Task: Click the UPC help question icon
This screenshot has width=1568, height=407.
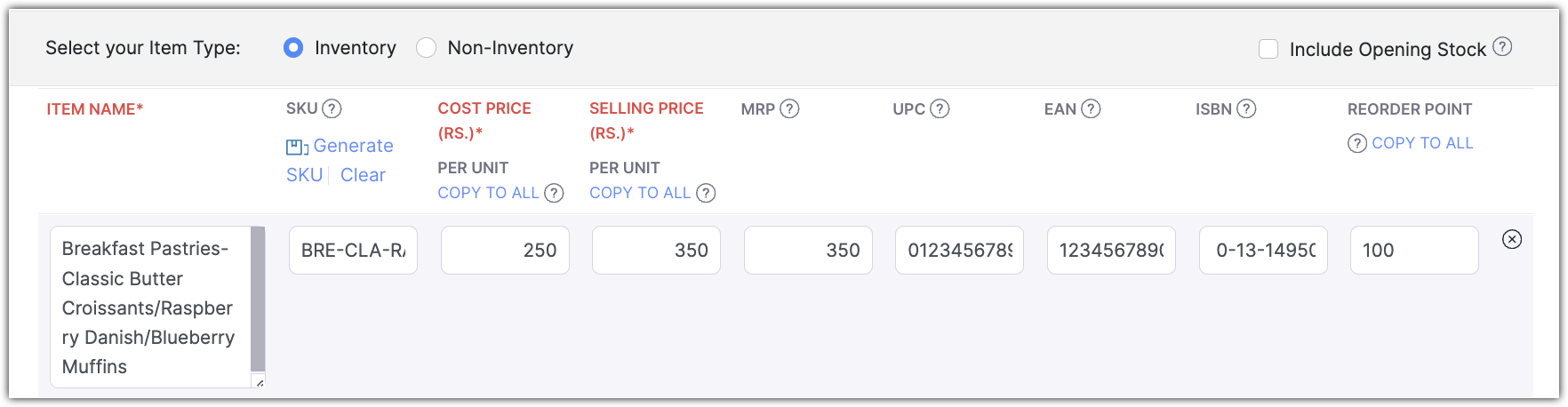Action: tap(940, 109)
